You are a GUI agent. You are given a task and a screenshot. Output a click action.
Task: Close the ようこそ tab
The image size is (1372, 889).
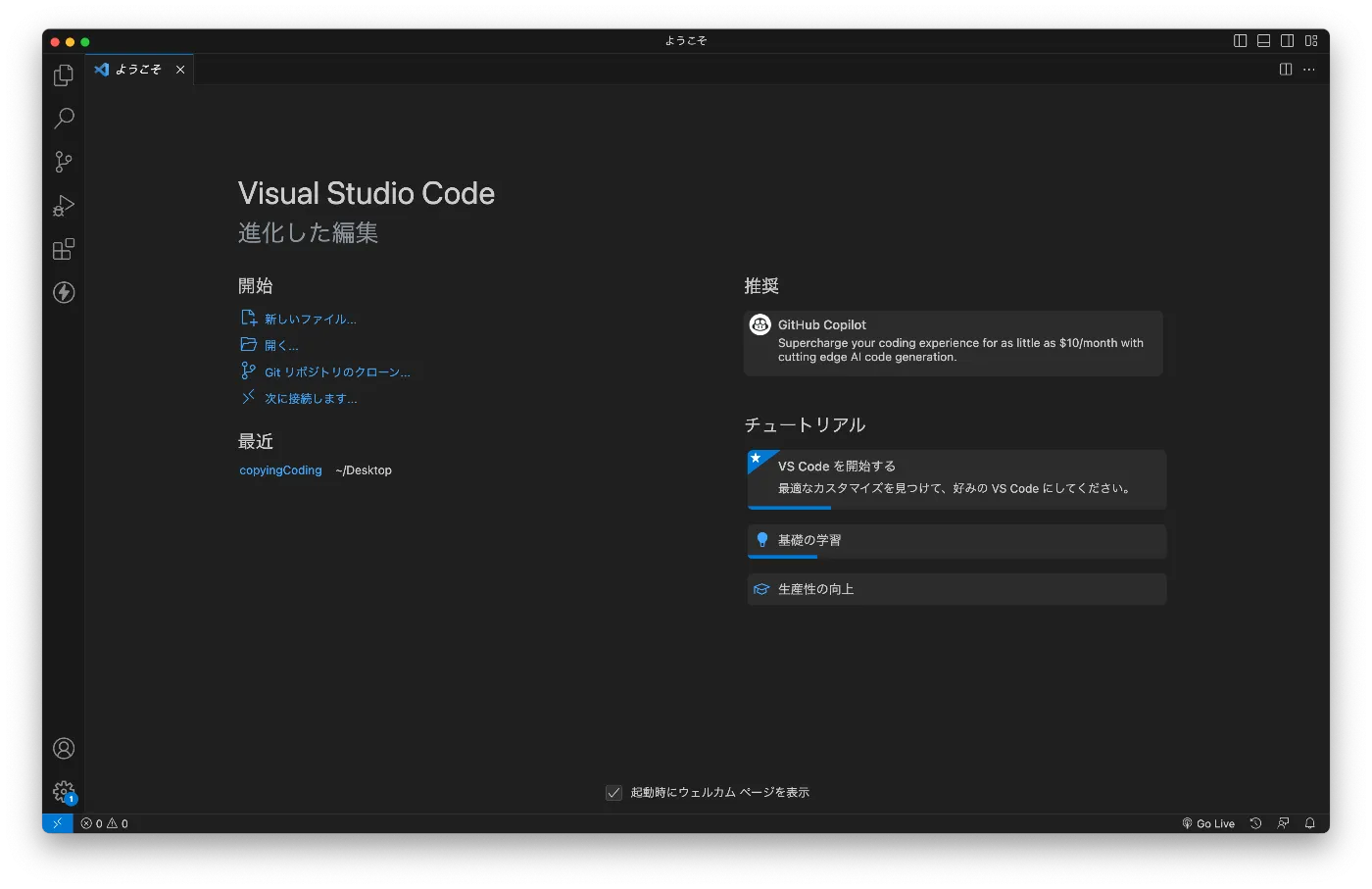coord(180,70)
